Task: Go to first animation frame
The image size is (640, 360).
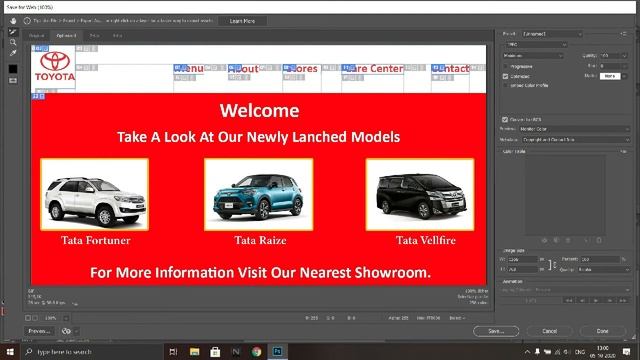Action: coord(569,300)
